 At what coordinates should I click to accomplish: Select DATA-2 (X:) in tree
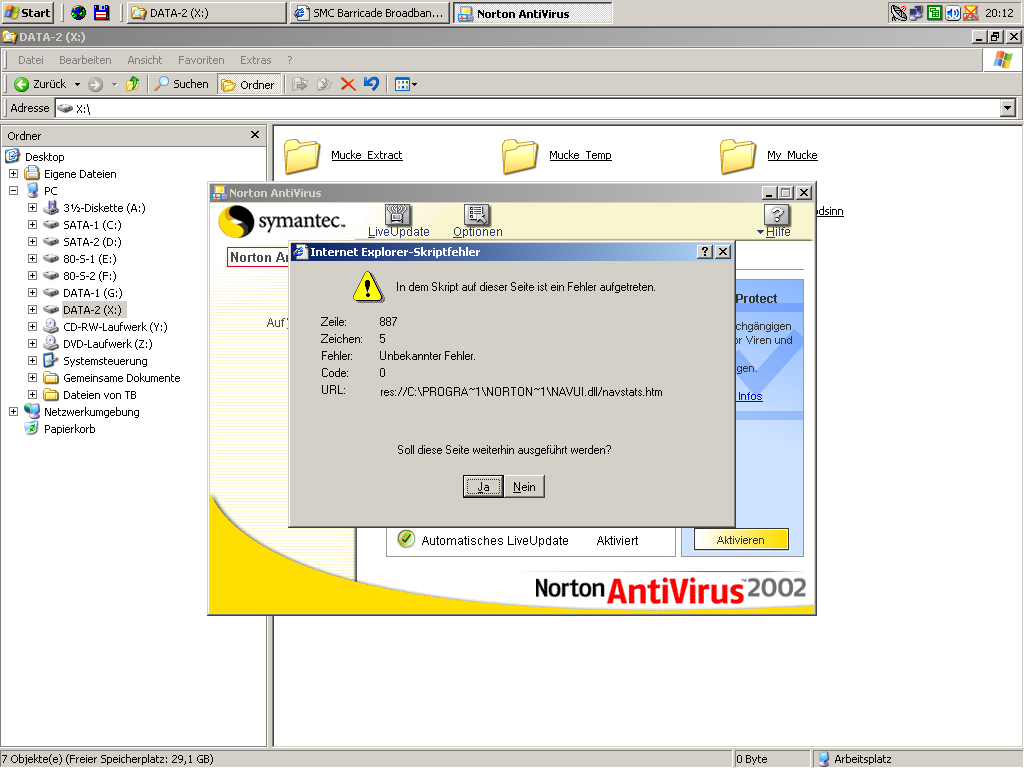pos(92,310)
